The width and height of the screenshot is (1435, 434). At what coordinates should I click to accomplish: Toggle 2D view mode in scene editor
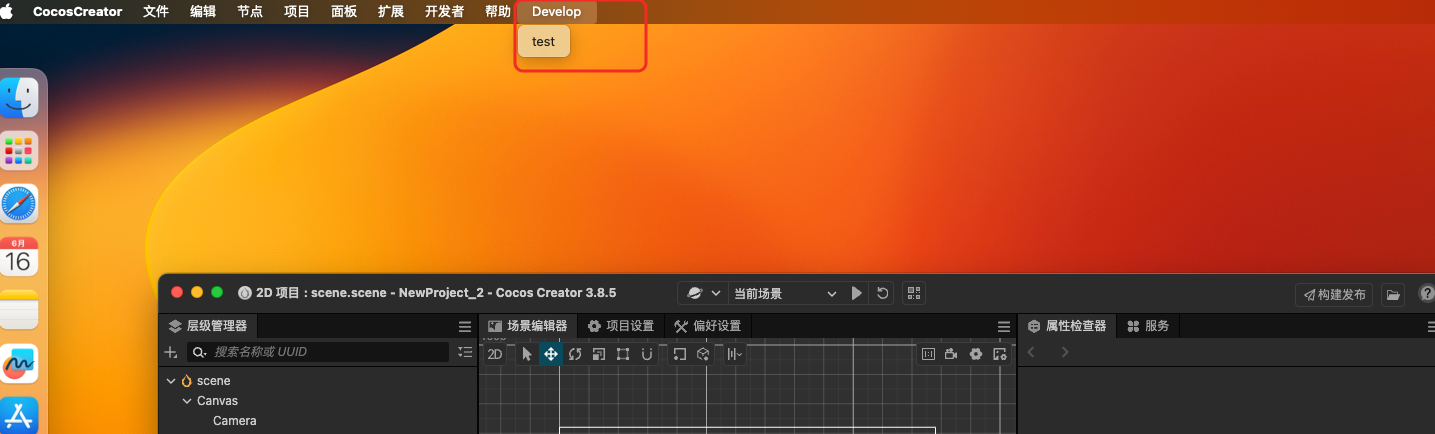pyautogui.click(x=495, y=354)
